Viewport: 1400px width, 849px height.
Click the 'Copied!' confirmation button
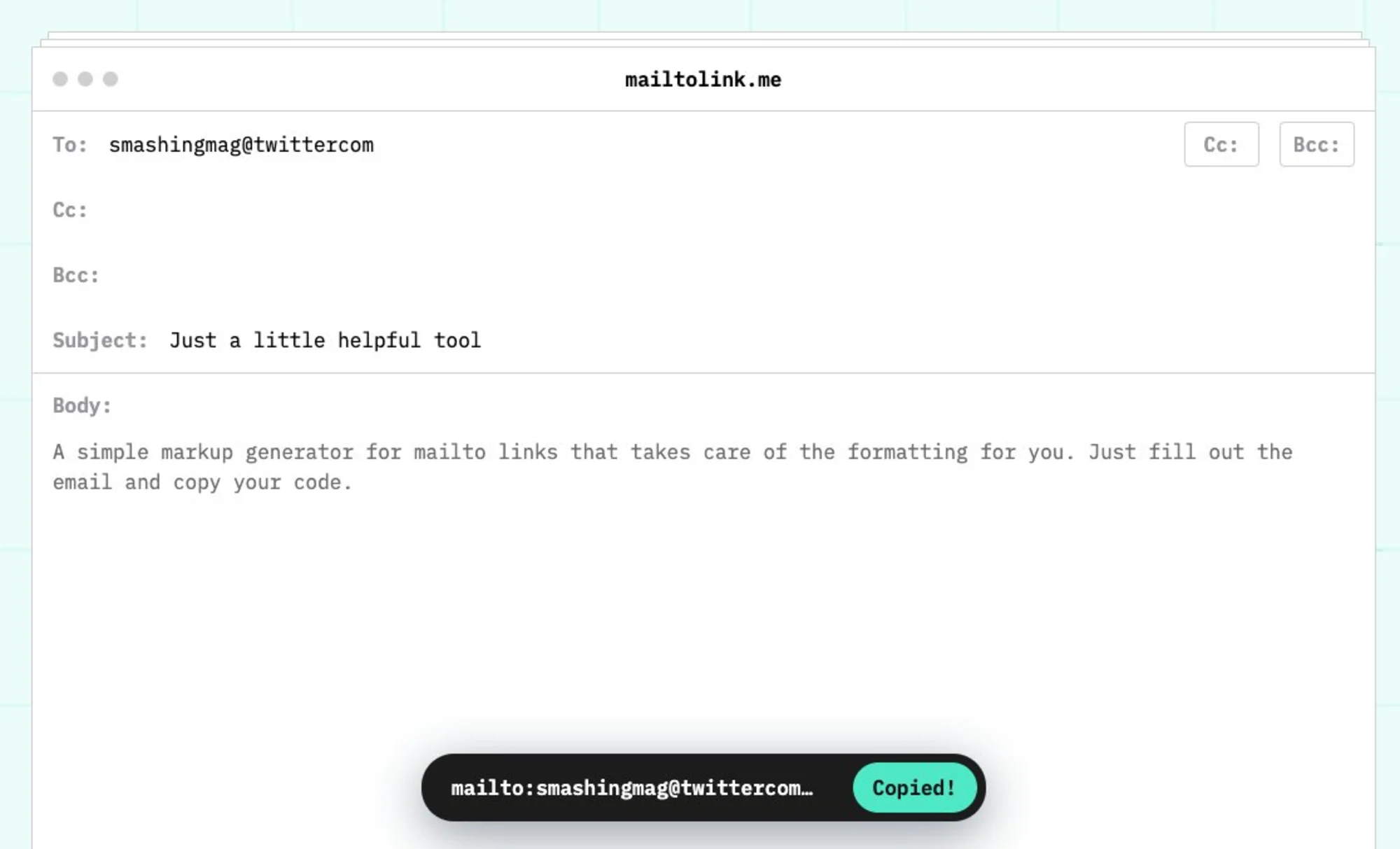[x=913, y=788]
